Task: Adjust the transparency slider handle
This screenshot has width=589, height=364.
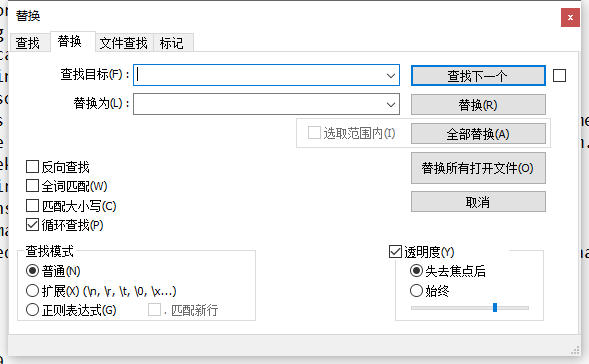Action: (x=495, y=308)
